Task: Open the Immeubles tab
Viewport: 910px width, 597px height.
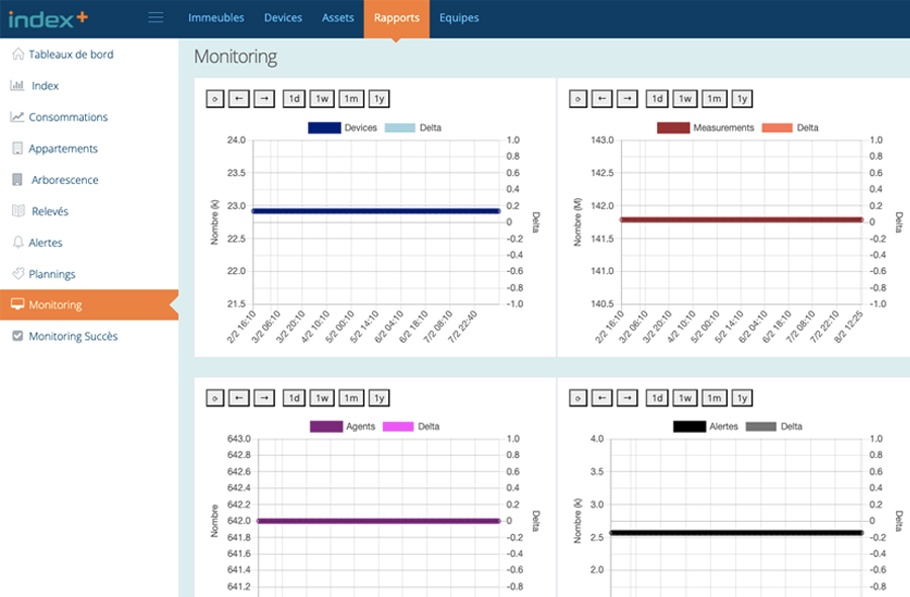Action: point(215,18)
